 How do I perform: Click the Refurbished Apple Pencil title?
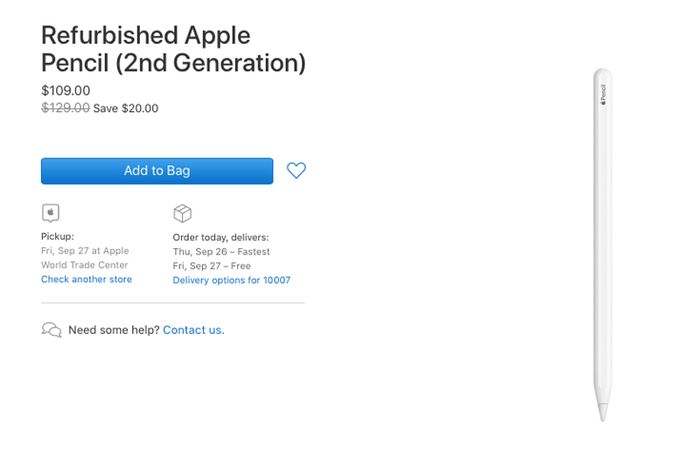173,49
